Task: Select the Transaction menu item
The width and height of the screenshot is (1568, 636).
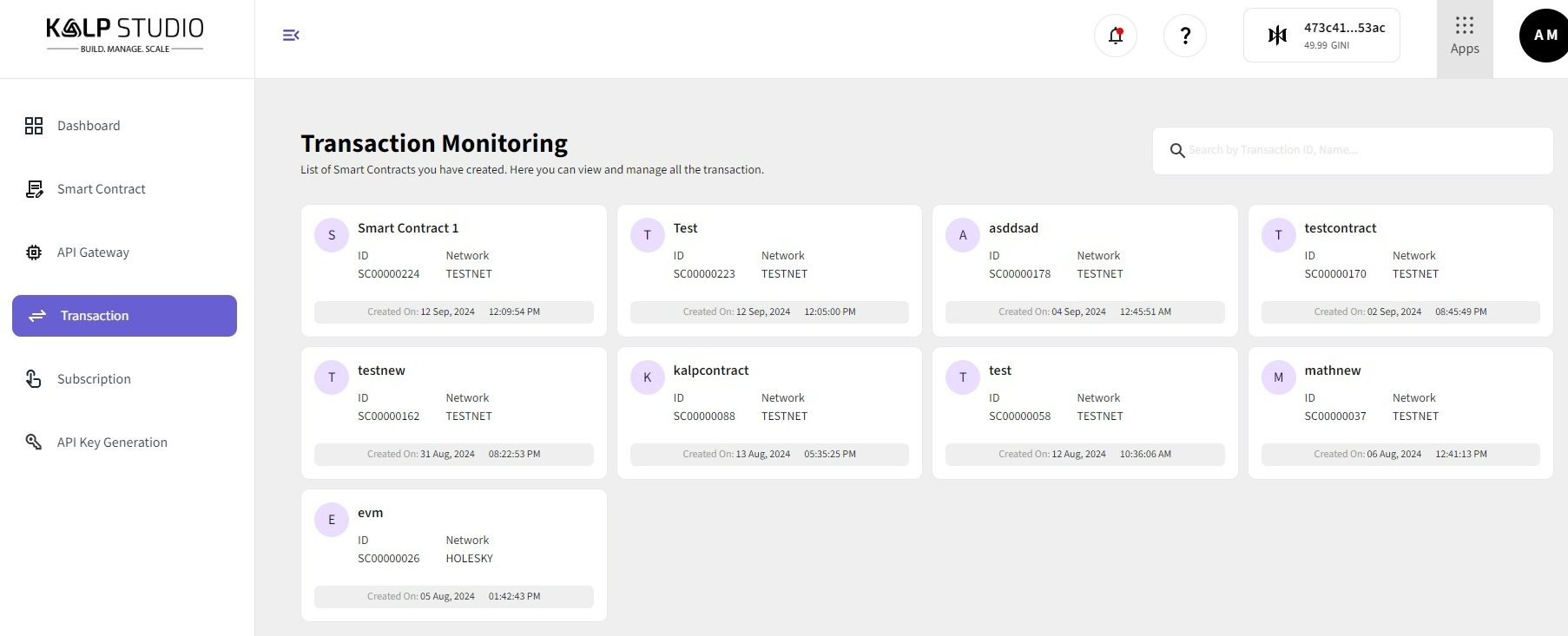Action: coord(124,316)
